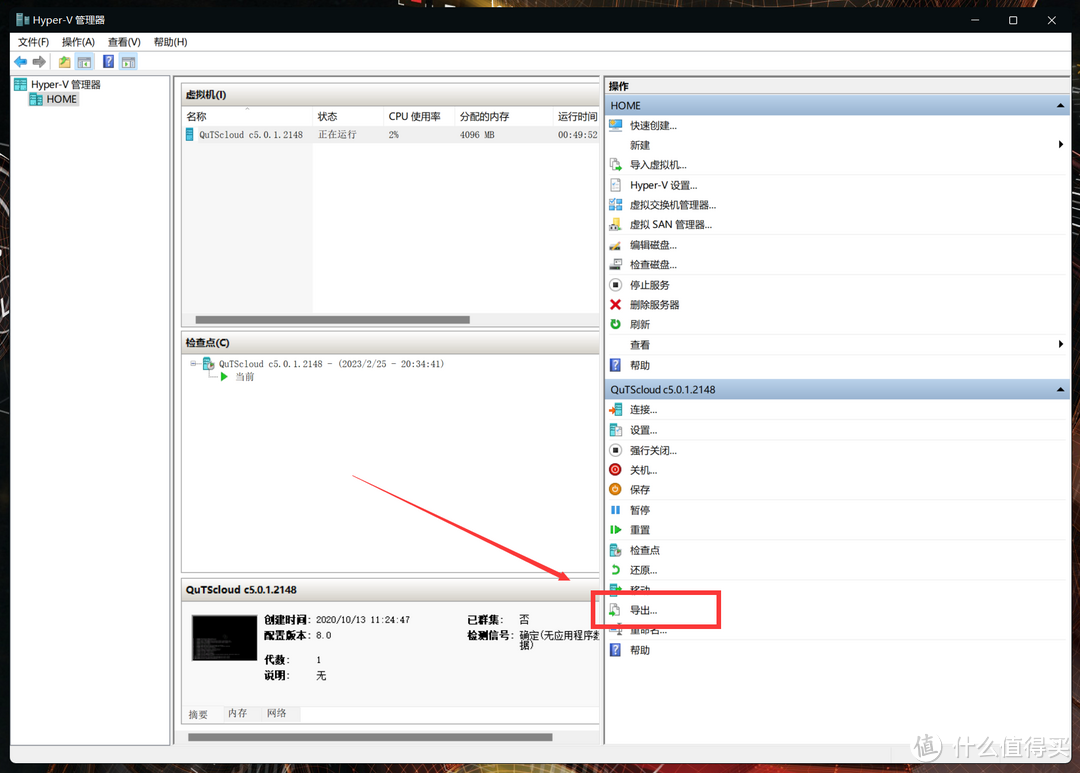Sort virtual machines by 状态 column
The height and width of the screenshot is (773, 1080).
click(348, 116)
